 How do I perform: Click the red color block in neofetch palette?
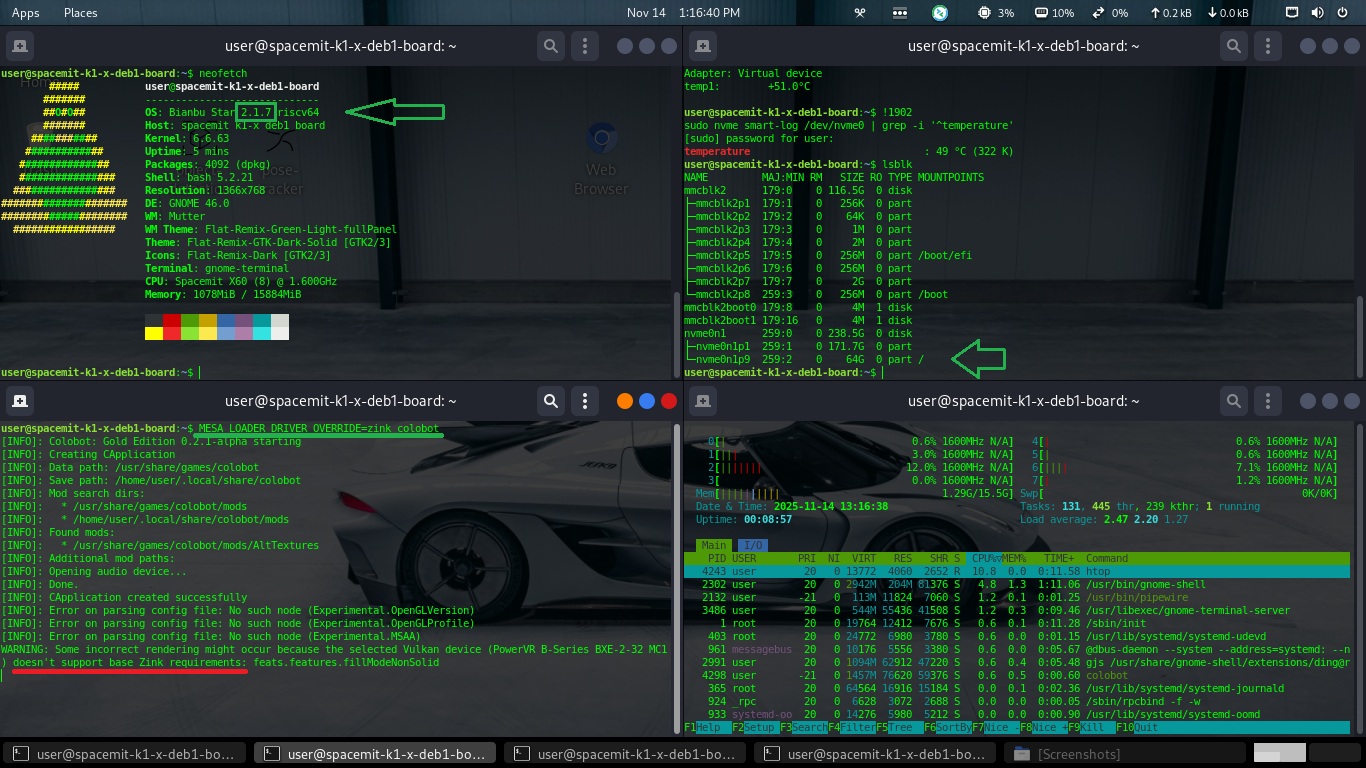pos(172,321)
